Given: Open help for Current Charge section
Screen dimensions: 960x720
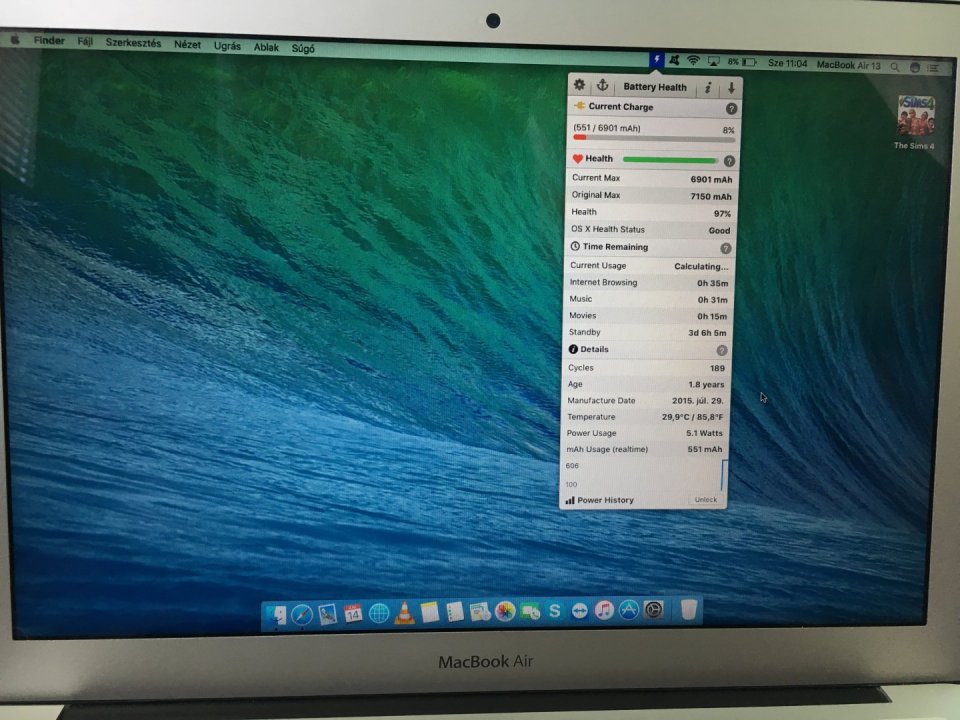Looking at the screenshot, I should [731, 108].
